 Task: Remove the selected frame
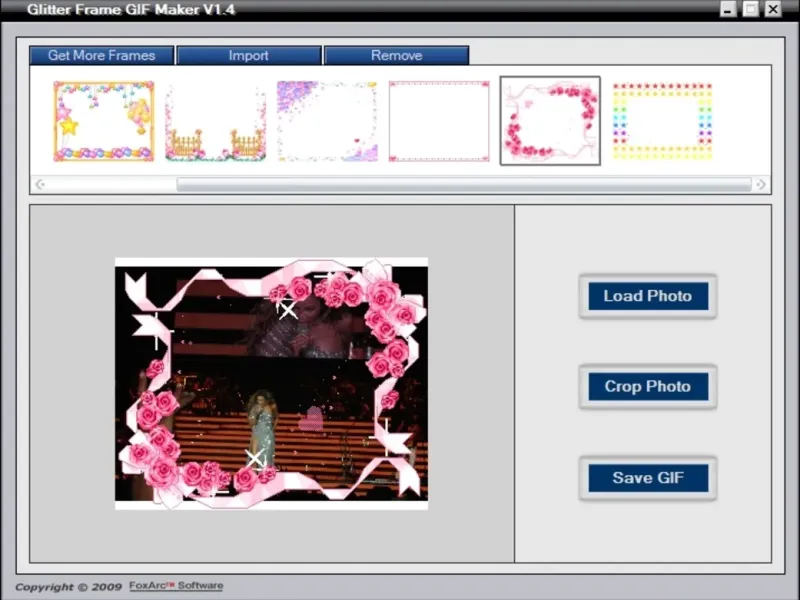(396, 55)
